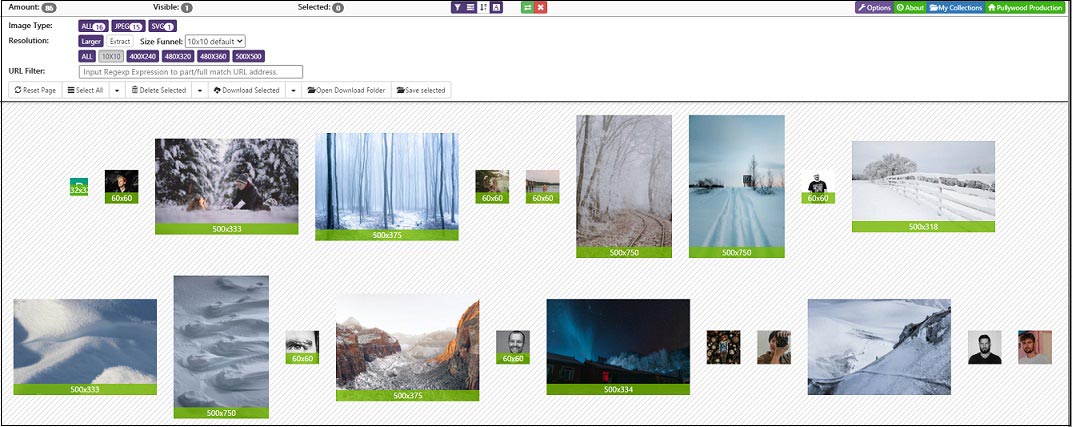Open the Size Funnel dropdown
The image size is (1072, 427).
(215, 41)
